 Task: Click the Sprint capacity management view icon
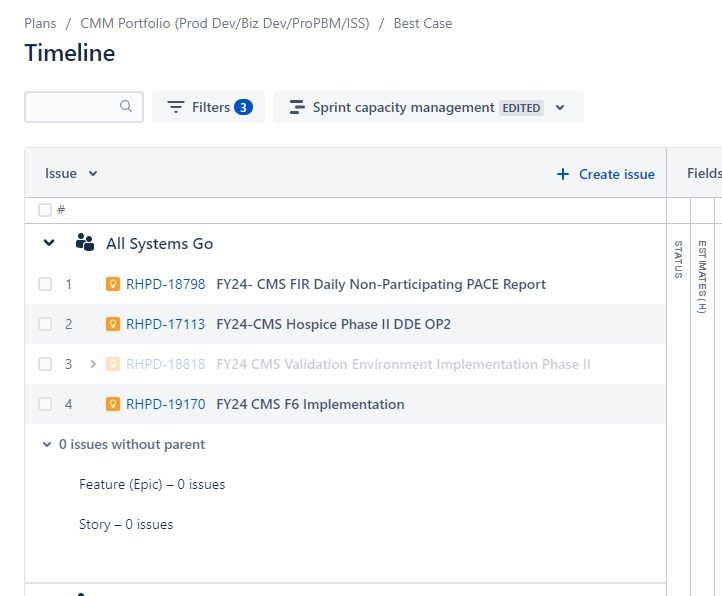297,107
